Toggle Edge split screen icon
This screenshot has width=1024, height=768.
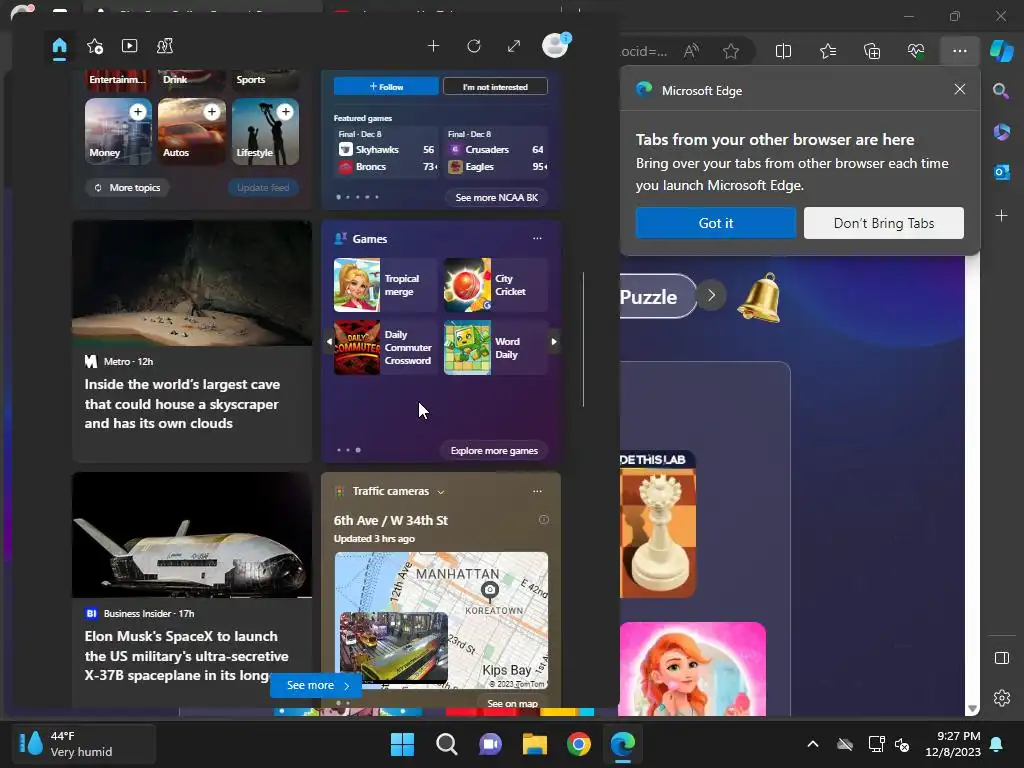click(x=783, y=51)
